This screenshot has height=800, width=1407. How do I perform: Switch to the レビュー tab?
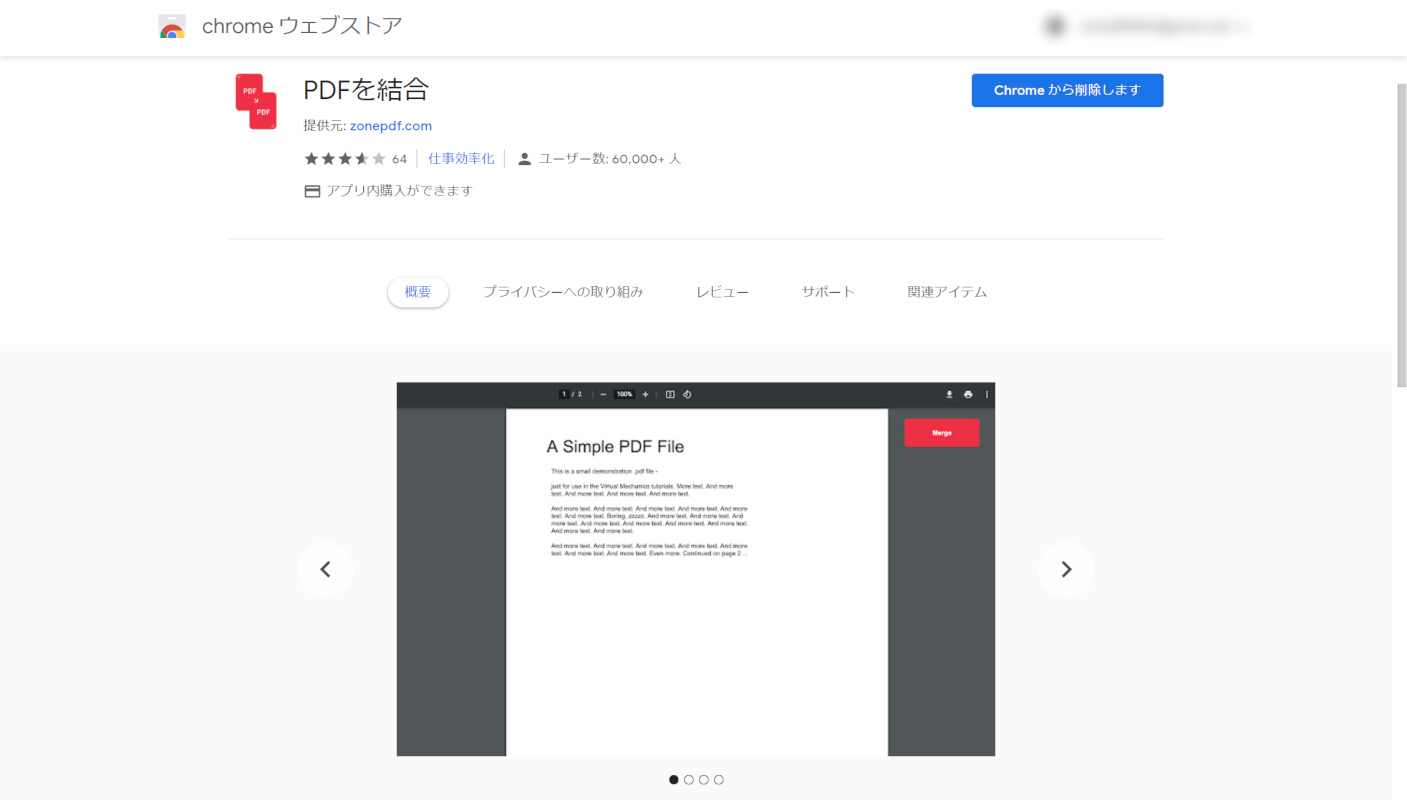(x=722, y=292)
